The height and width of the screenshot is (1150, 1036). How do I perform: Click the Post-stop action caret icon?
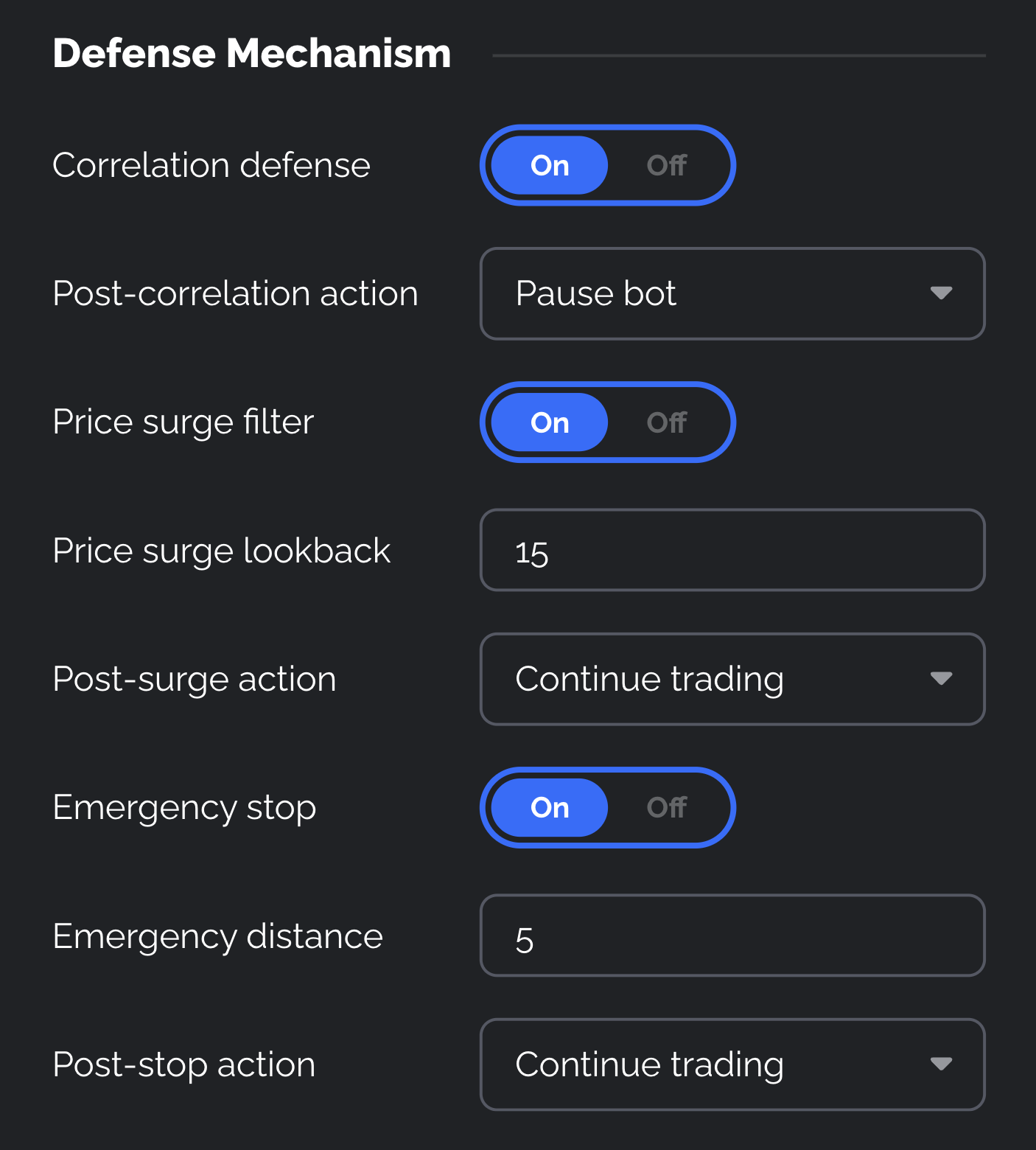[x=941, y=1064]
